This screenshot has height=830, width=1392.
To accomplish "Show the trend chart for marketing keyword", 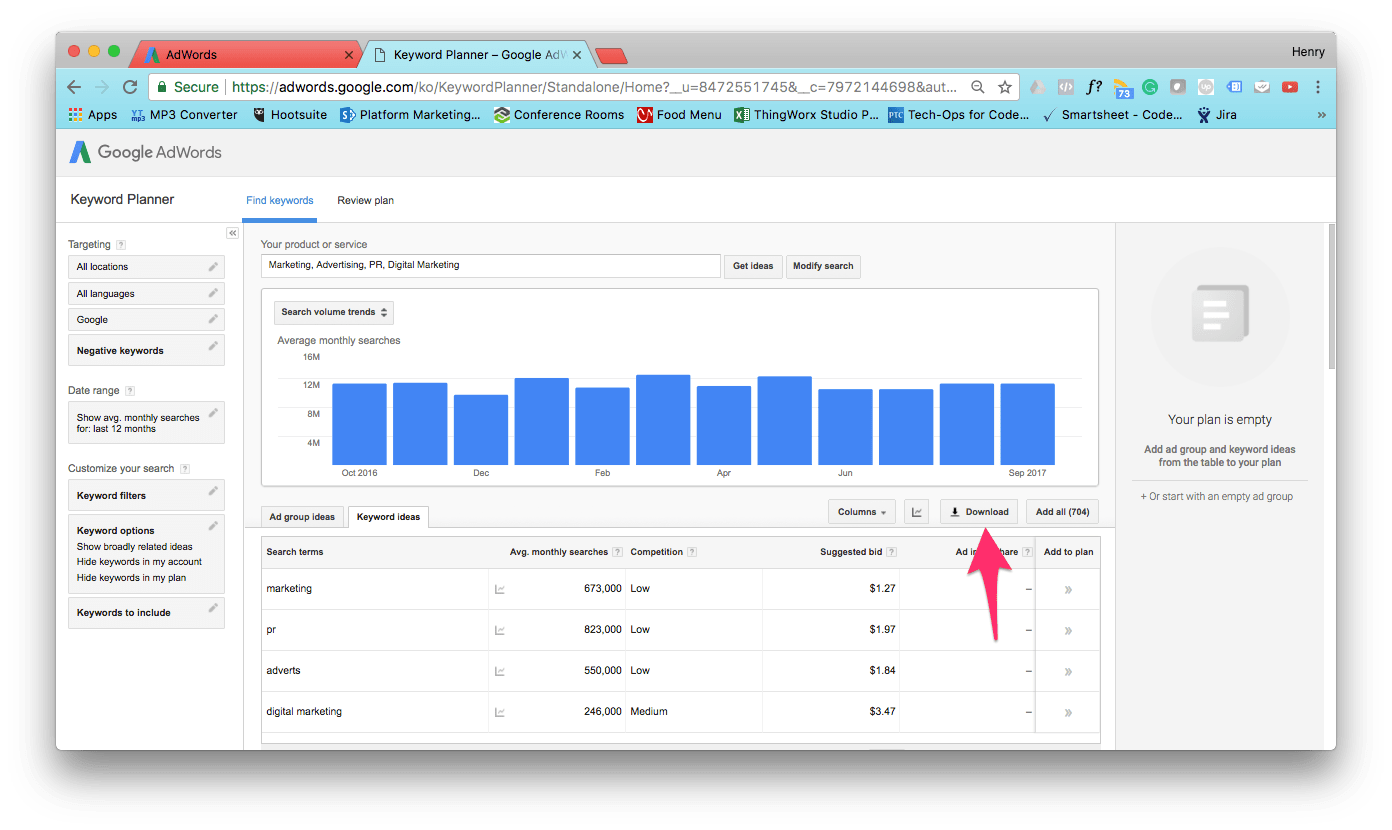I will coord(500,589).
